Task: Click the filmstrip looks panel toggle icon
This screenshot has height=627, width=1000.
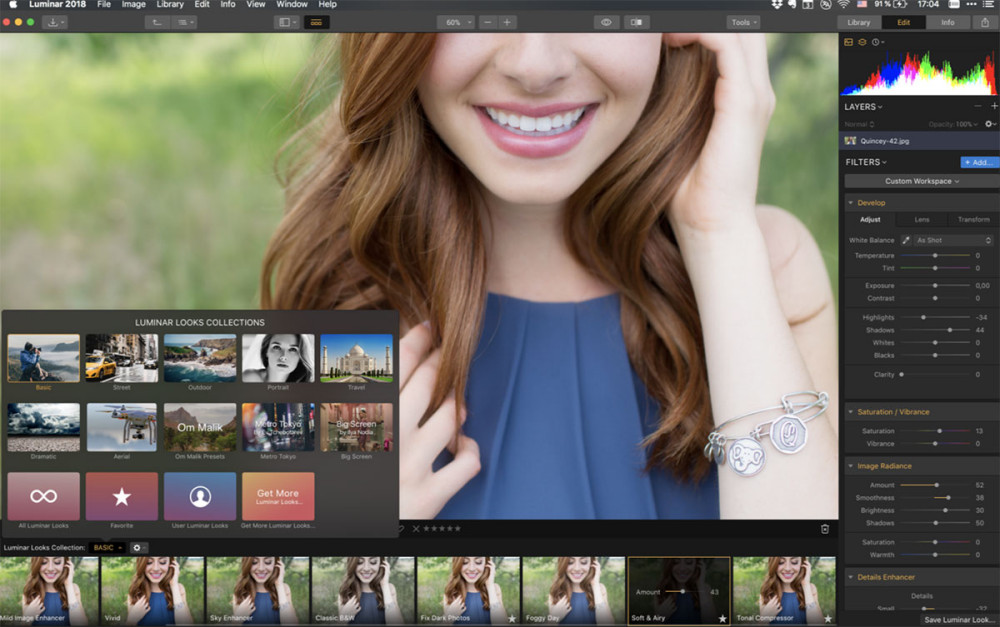Action: click(316, 22)
